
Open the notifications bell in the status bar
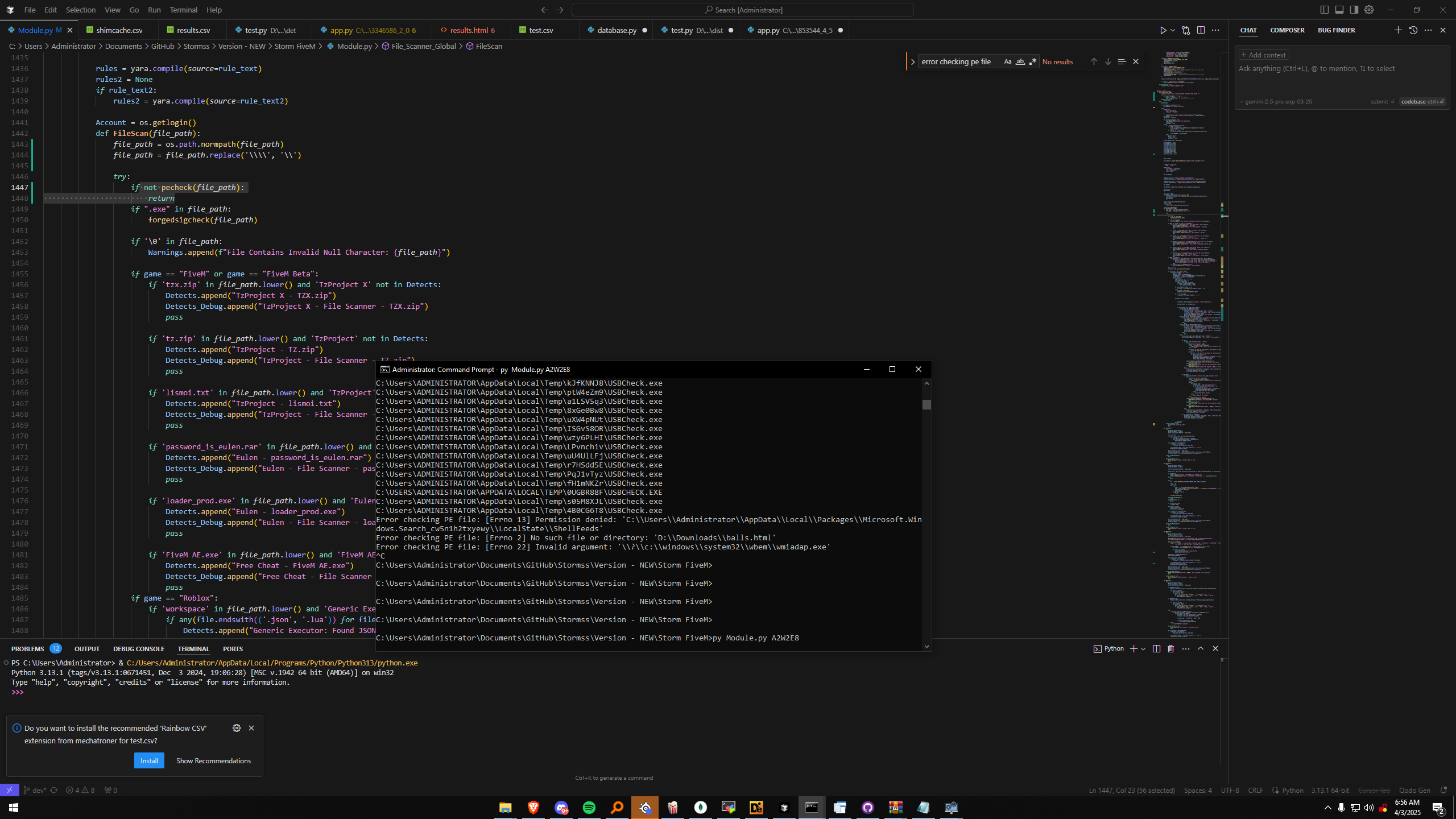point(1443,791)
